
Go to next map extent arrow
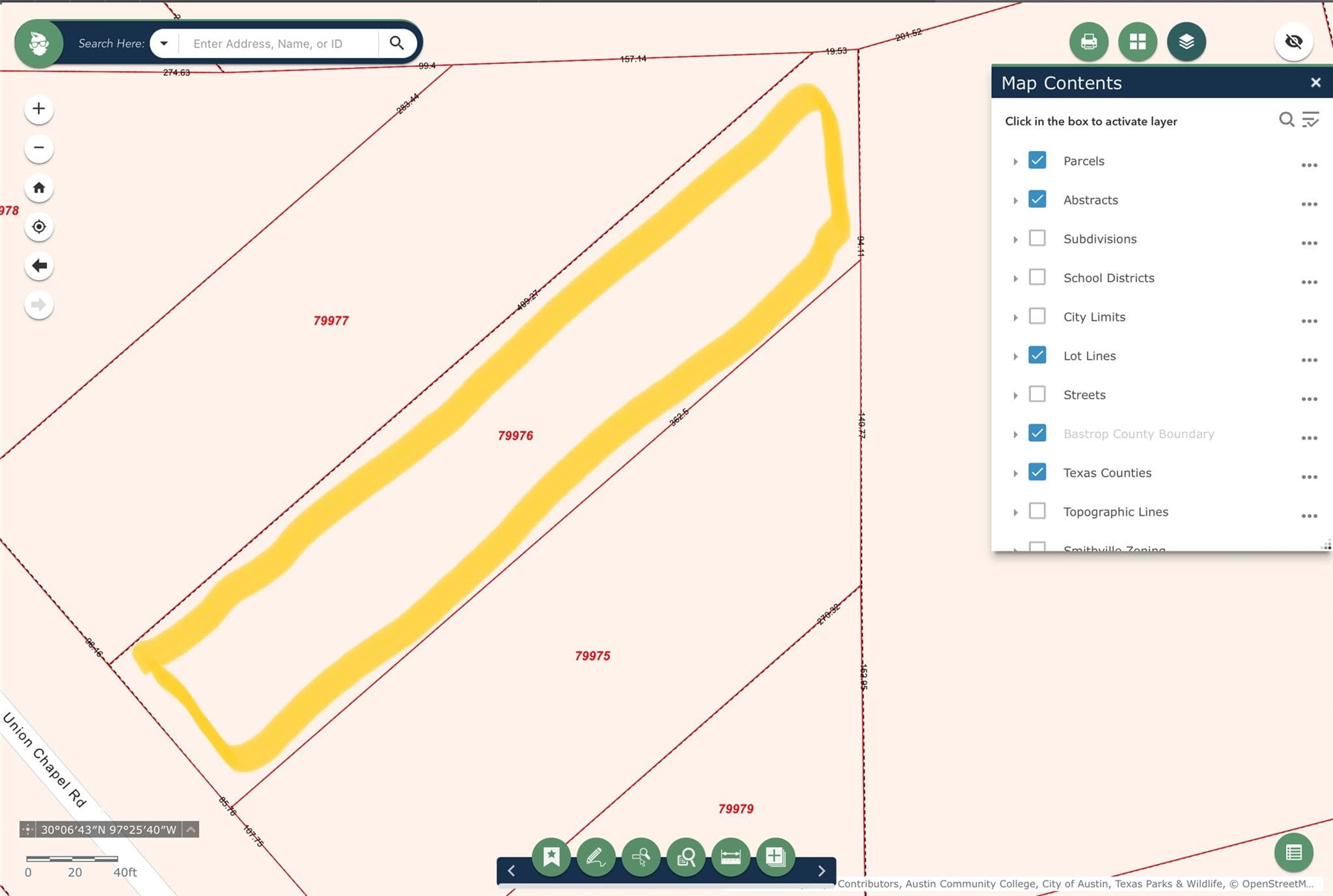point(39,305)
